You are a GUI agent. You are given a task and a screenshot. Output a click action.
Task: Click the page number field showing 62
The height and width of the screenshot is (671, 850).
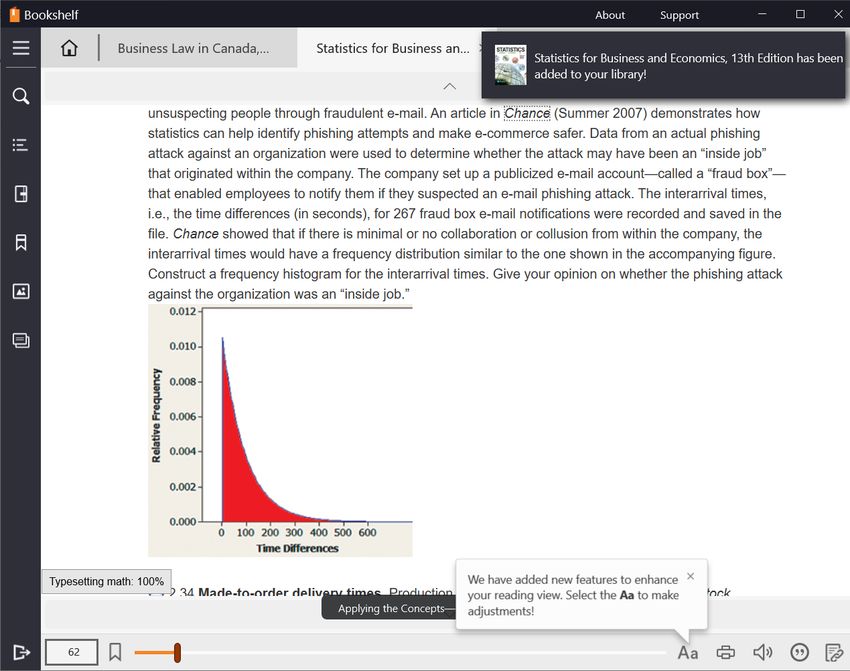(72, 652)
